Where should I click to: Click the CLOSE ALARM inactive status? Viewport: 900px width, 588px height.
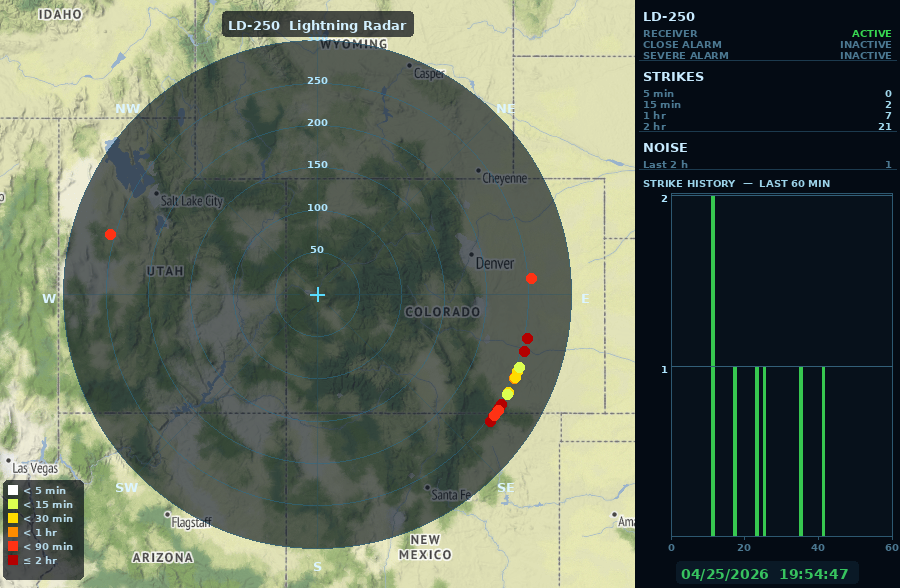[865, 44]
